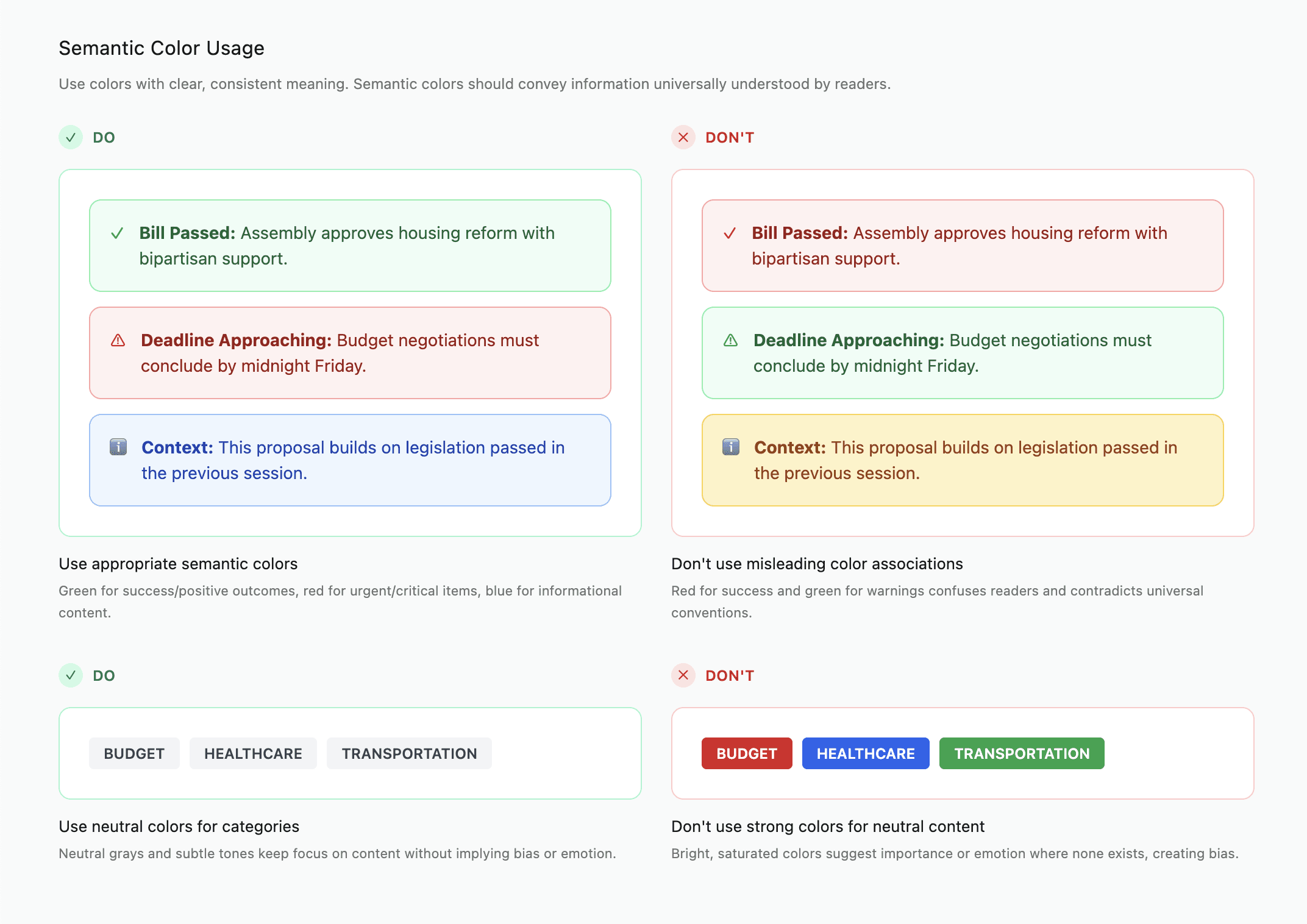
Task: Click the Semantic Color Usage heading
Action: [x=162, y=48]
